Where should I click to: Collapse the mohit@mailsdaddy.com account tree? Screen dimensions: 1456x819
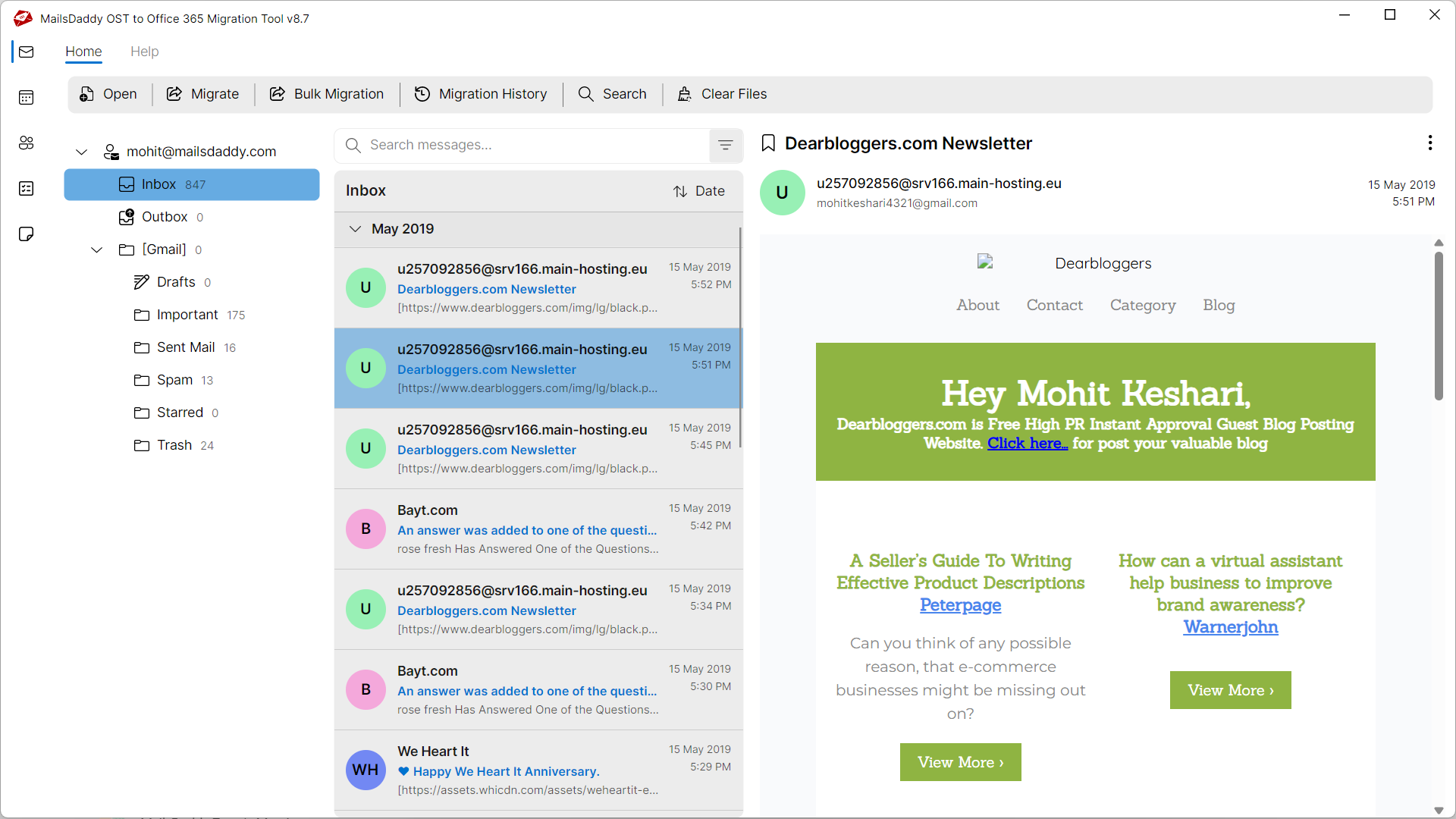[82, 152]
